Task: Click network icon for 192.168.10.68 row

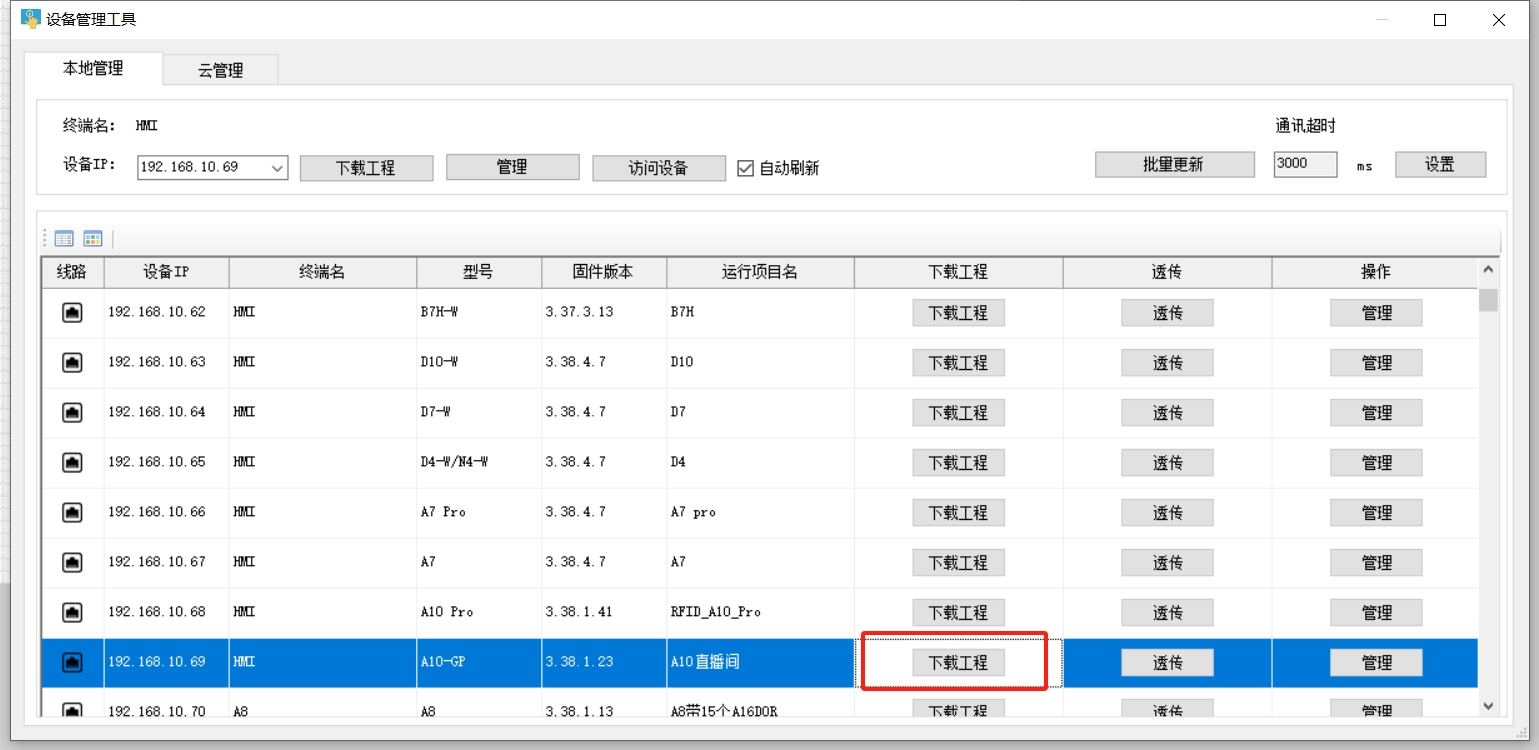Action: pyautogui.click(x=72, y=613)
